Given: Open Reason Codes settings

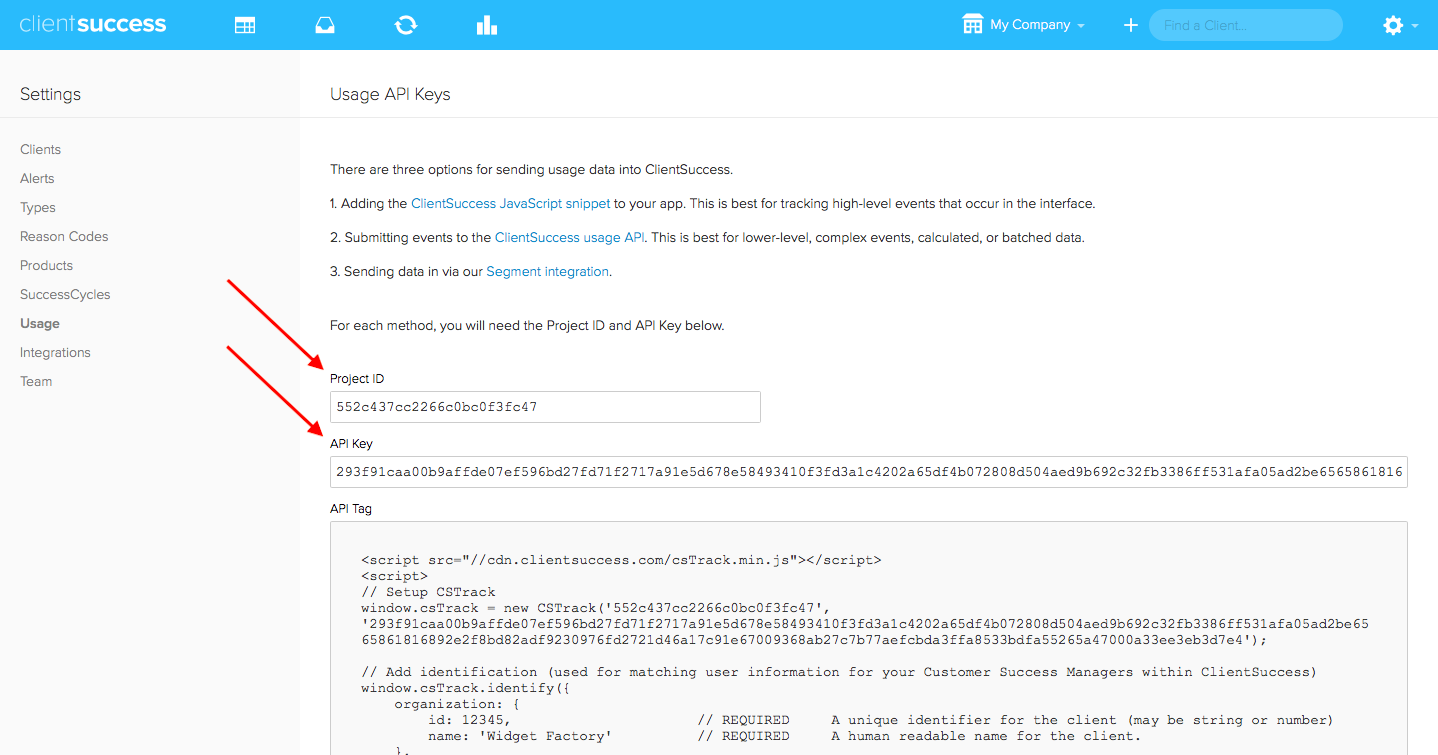Looking at the screenshot, I should (x=64, y=236).
